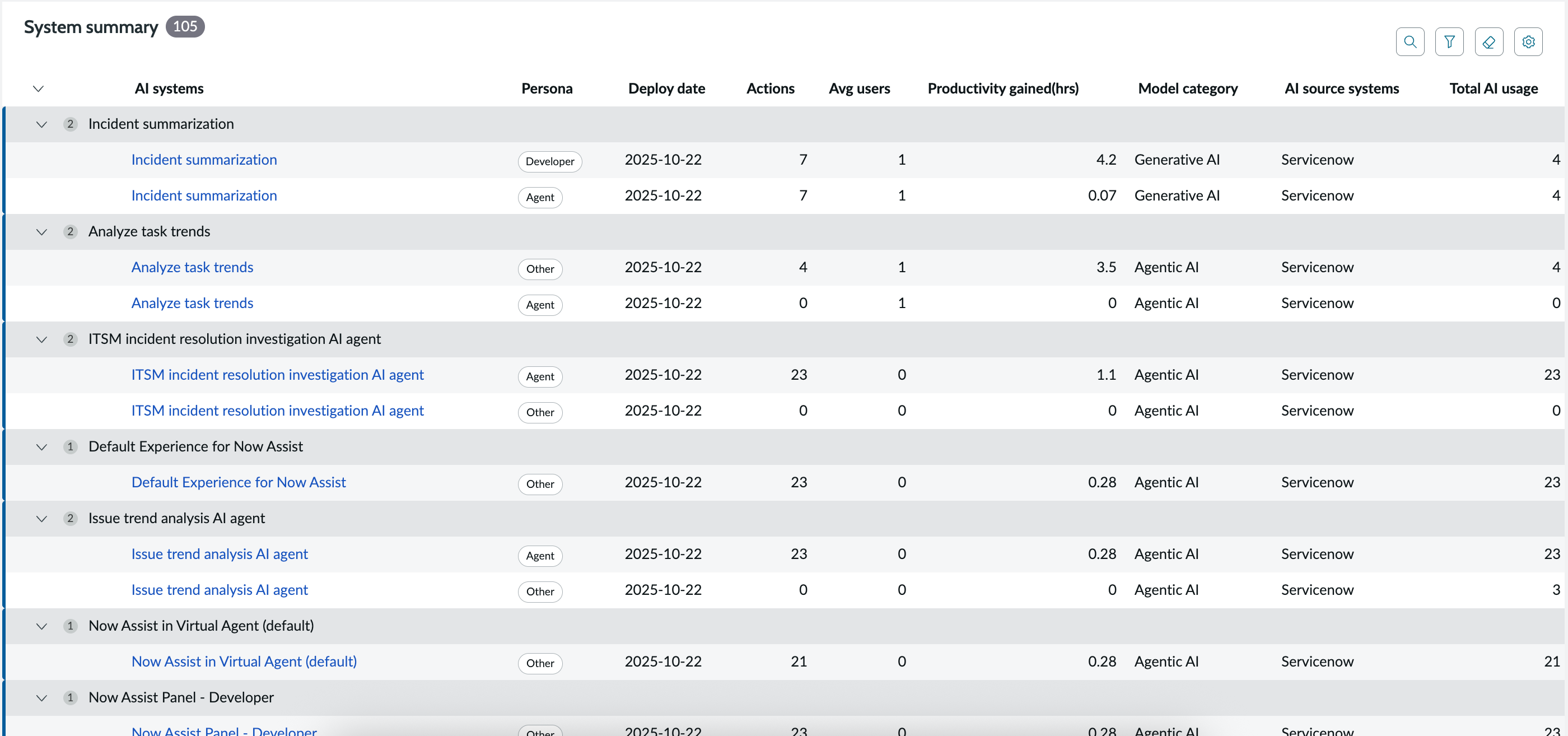The width and height of the screenshot is (1568, 736).
Task: Open ITSM incident resolution link with Agent persona
Action: 278,375
